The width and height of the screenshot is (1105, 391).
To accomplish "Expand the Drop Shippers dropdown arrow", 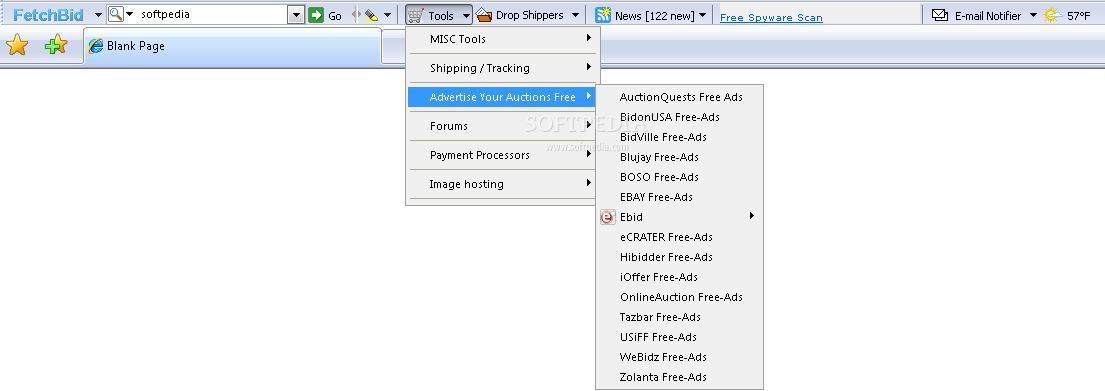I will pyautogui.click(x=575, y=15).
